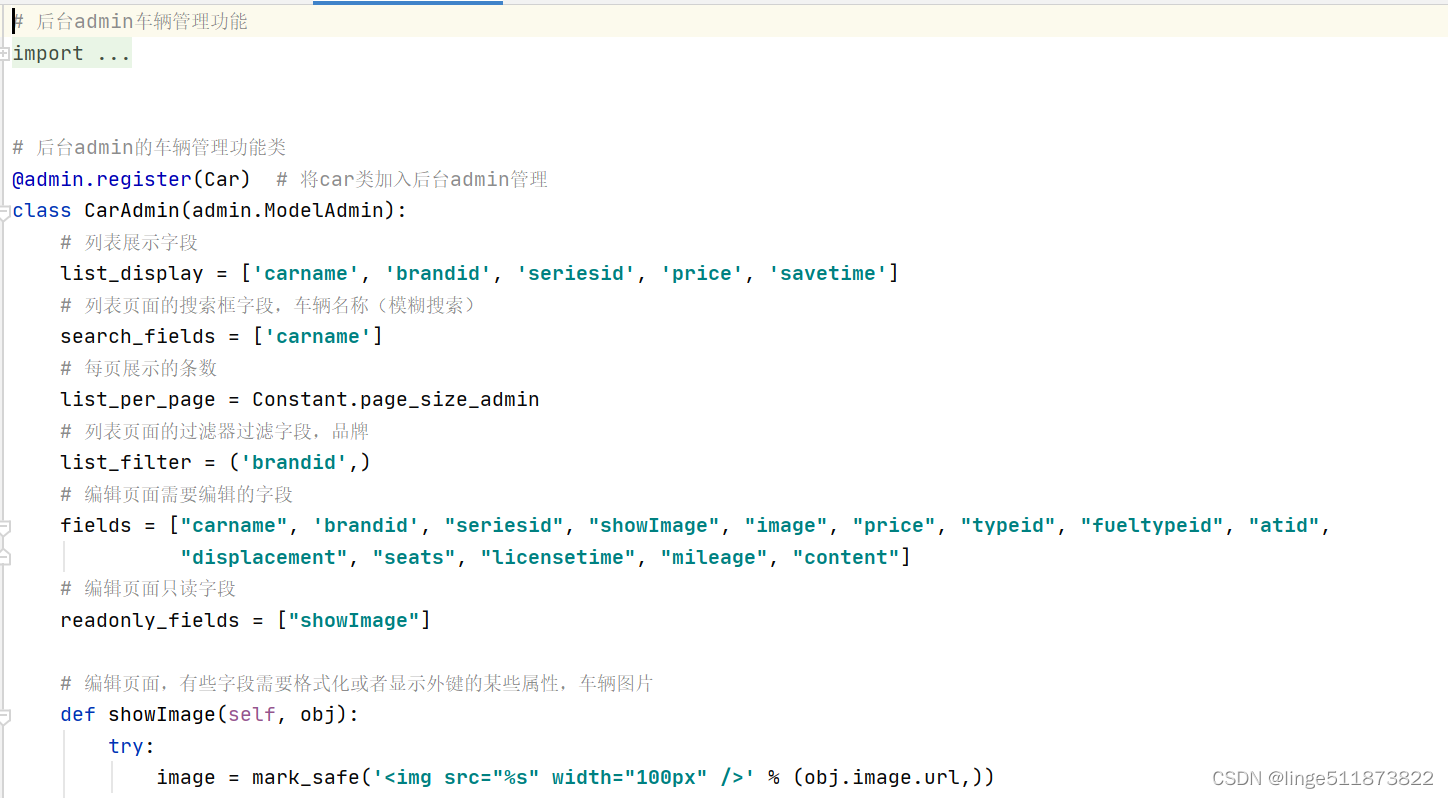
Task: Click 'showImage' in the def line
Action: tap(162, 715)
